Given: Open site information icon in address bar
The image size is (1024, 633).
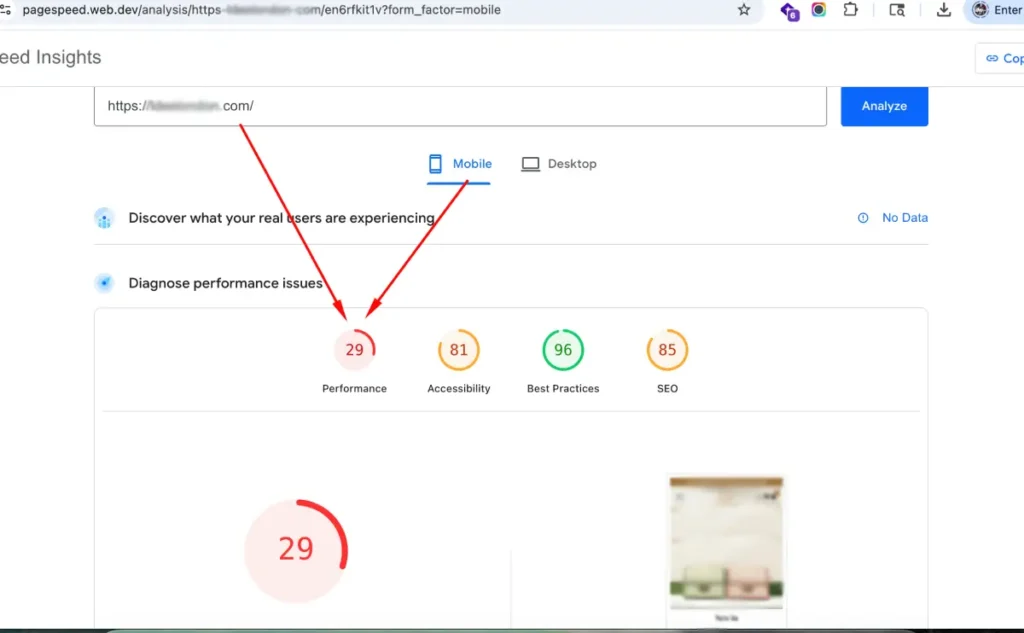Looking at the screenshot, I should pos(6,10).
